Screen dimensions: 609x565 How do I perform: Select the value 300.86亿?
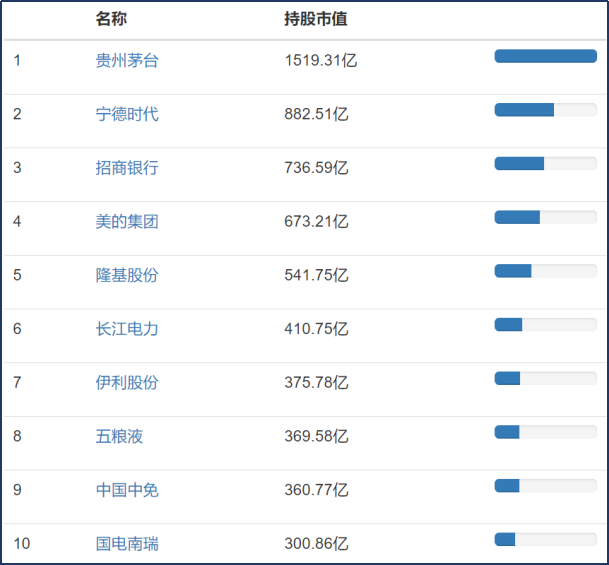pyautogui.click(x=316, y=544)
